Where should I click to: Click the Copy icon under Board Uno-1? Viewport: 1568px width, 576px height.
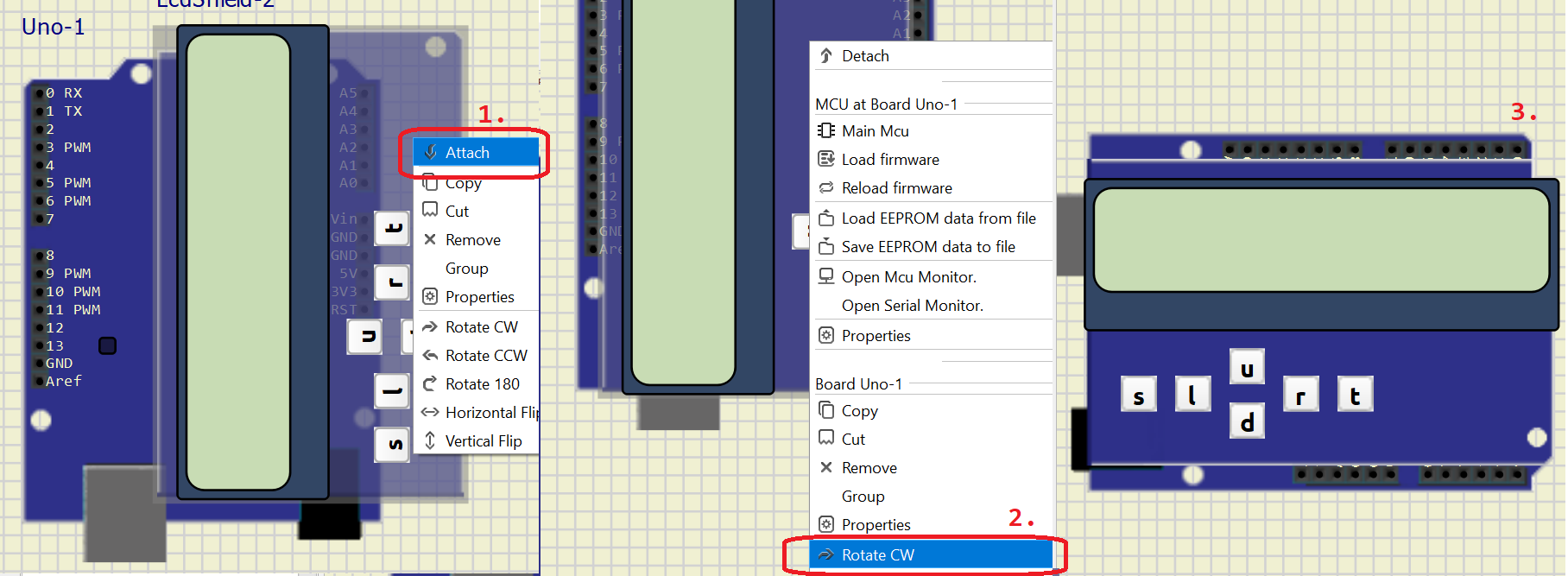click(826, 410)
